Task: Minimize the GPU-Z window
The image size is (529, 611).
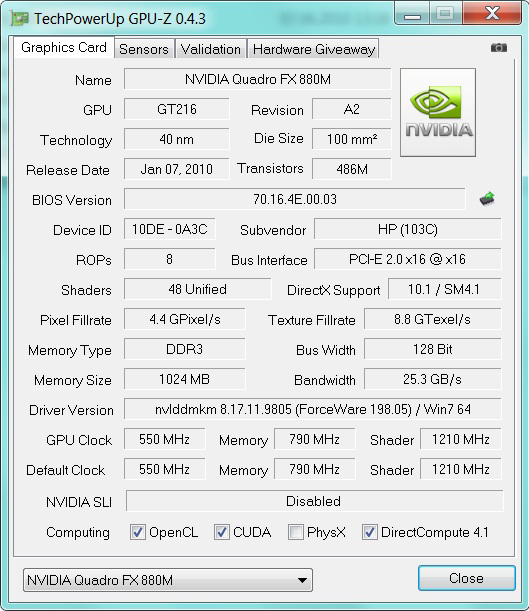Action: [412, 14]
